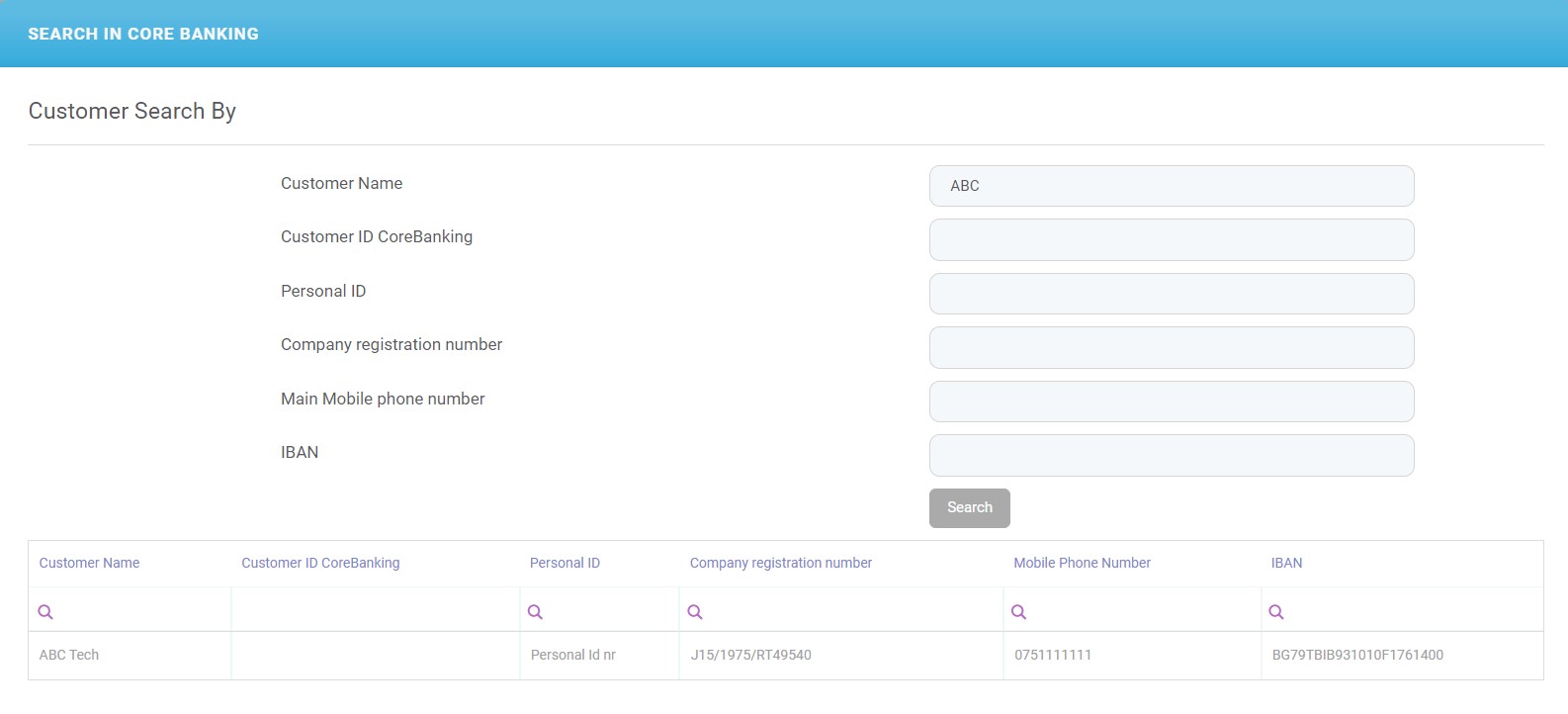Click the Customer ID CoreBanking input field
This screenshot has height=714, width=1568.
point(1171,239)
